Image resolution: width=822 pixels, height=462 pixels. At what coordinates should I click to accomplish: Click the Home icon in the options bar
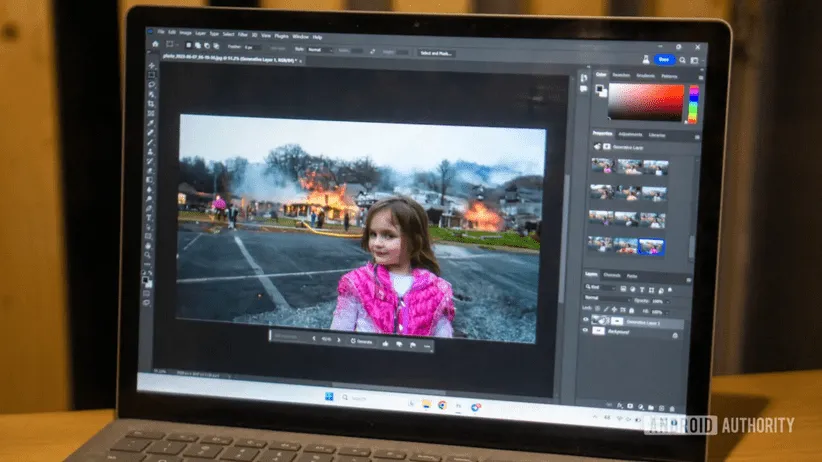[156, 45]
